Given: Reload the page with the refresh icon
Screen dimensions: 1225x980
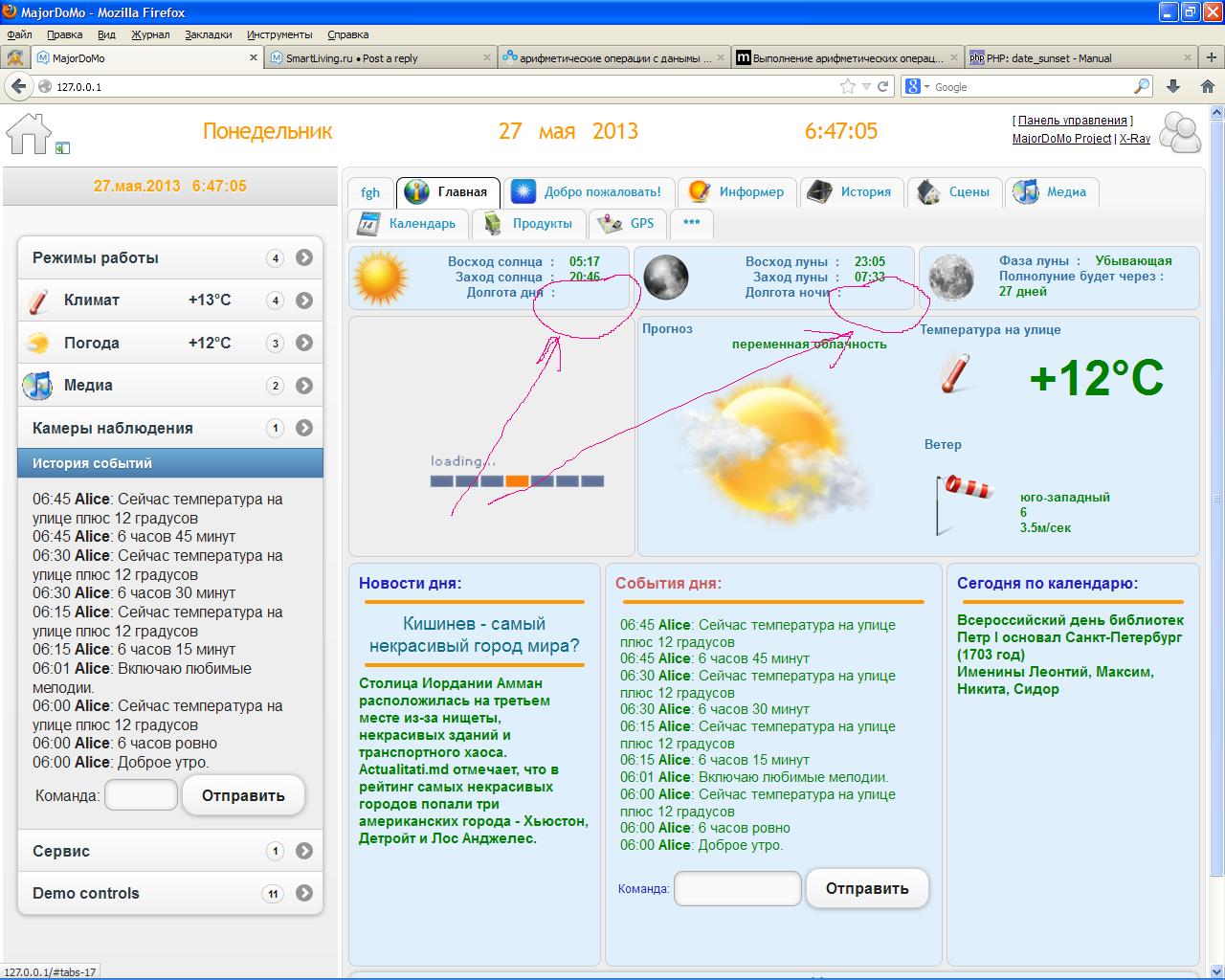Looking at the screenshot, I should pyautogui.click(x=882, y=86).
